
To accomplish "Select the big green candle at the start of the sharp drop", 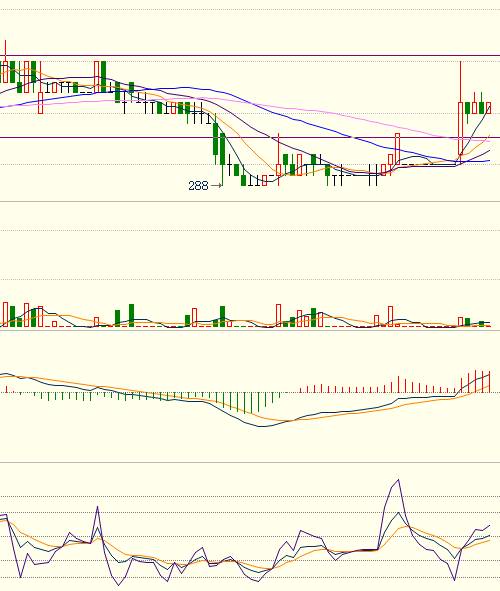I will coord(216,139).
